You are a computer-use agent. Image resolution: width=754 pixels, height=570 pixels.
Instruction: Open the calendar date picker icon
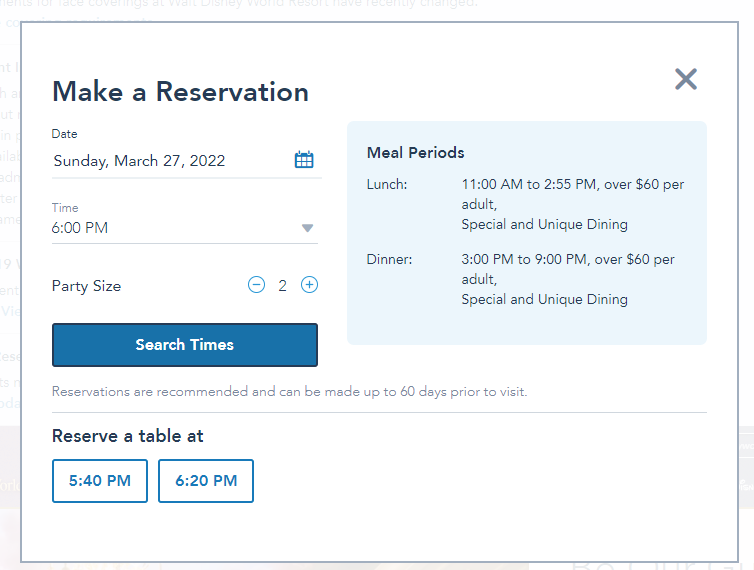pyautogui.click(x=304, y=160)
